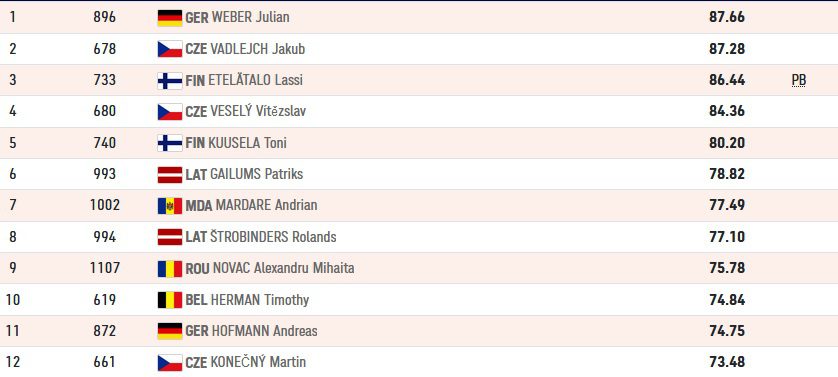Open ŠTROBINDERS Rolands athlete page
838x377 pixels.
[x=274, y=236]
